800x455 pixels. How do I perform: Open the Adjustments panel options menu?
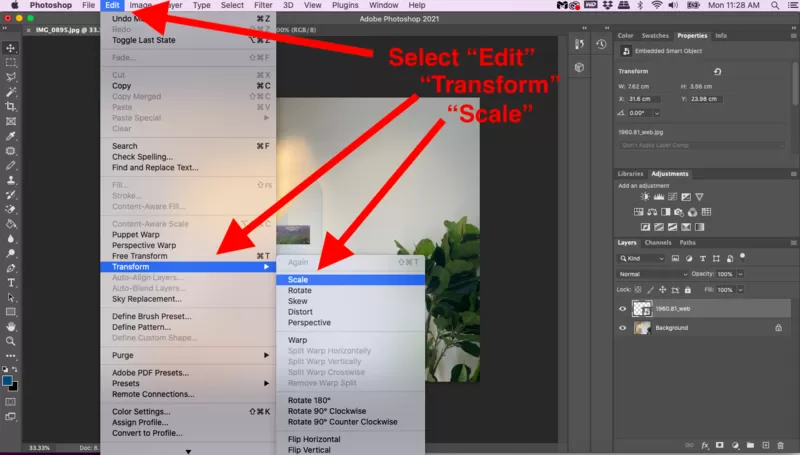pos(793,174)
